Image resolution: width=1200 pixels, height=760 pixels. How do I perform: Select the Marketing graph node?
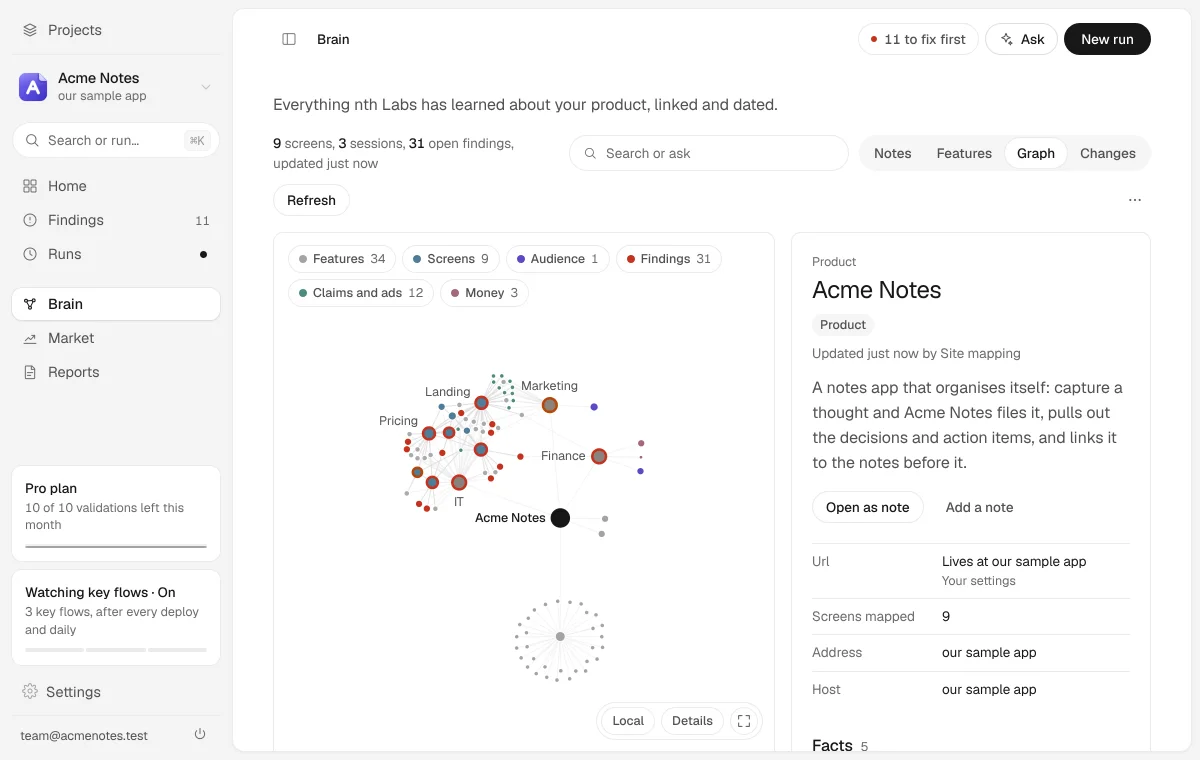549,405
